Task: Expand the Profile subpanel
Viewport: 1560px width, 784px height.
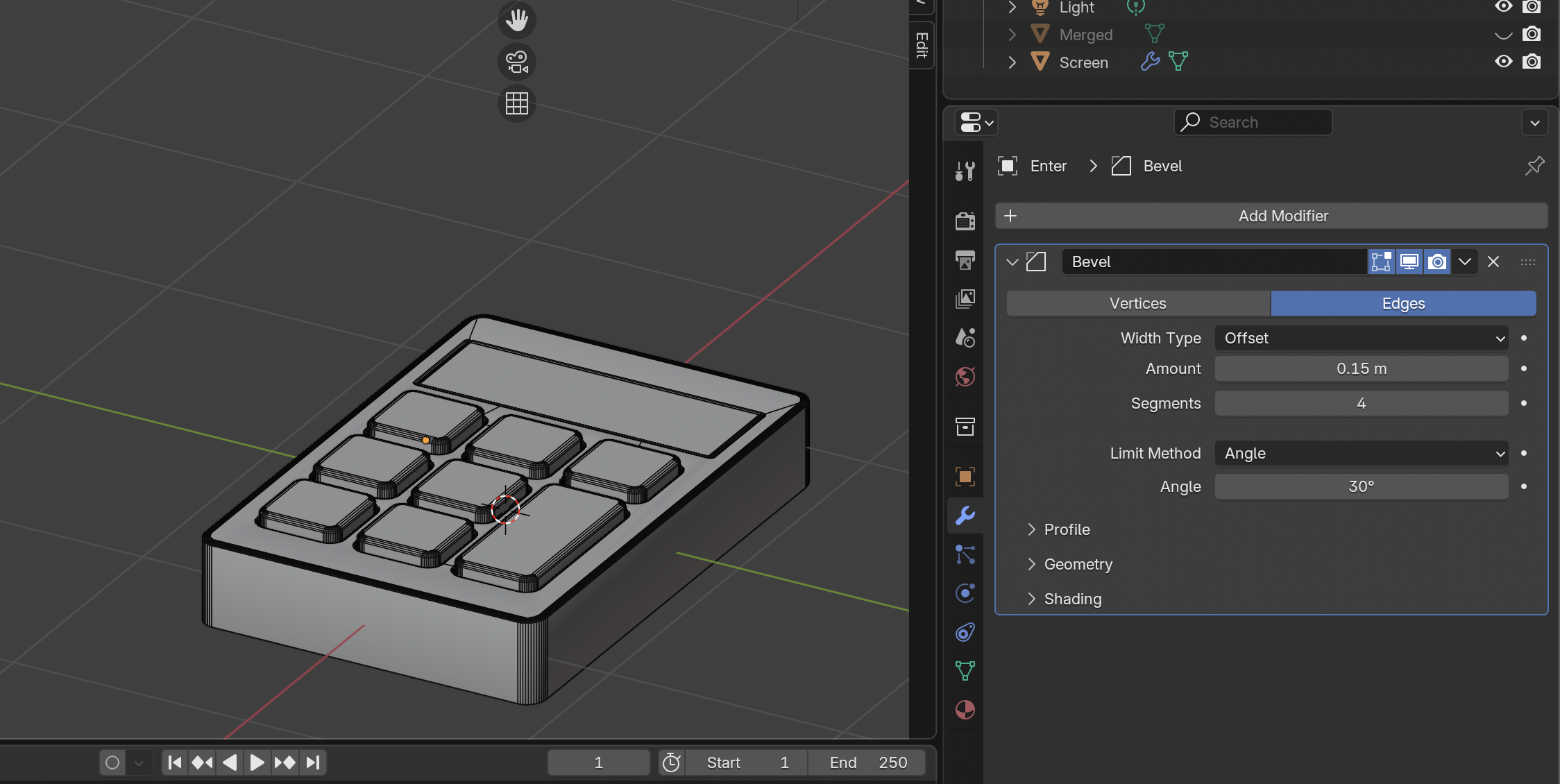Action: (x=1067, y=529)
